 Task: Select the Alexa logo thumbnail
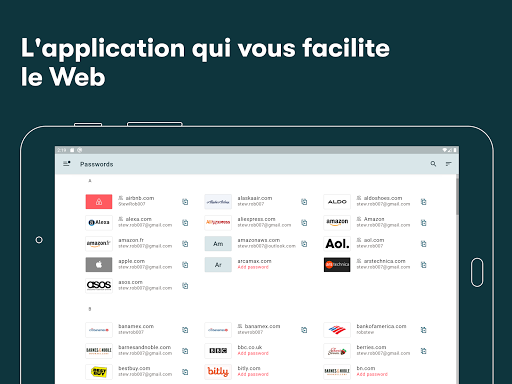pos(99,223)
